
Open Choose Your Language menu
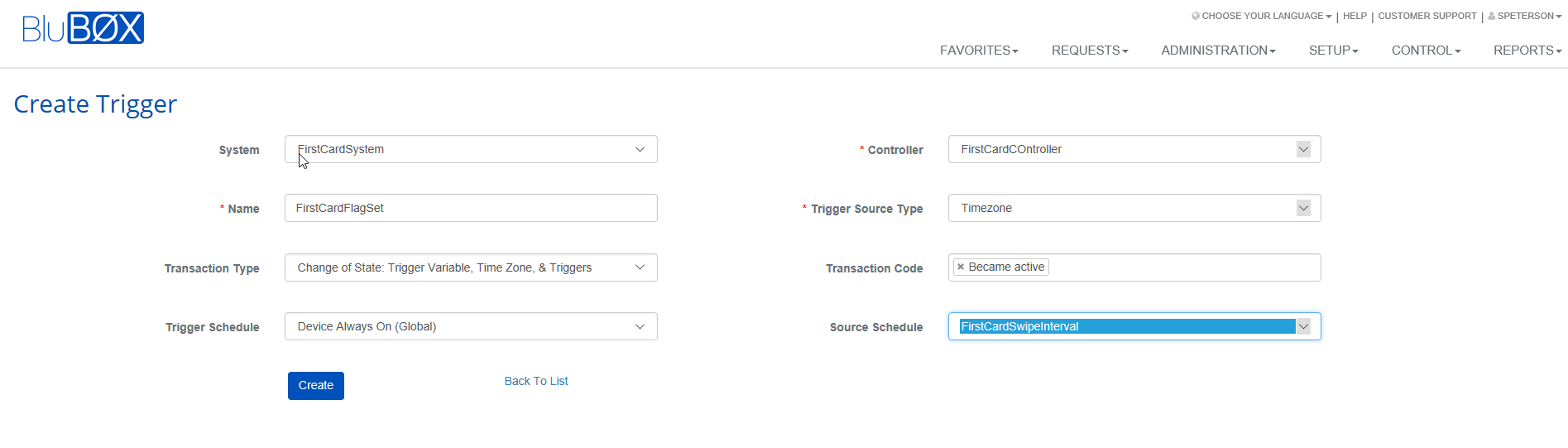click(1262, 16)
